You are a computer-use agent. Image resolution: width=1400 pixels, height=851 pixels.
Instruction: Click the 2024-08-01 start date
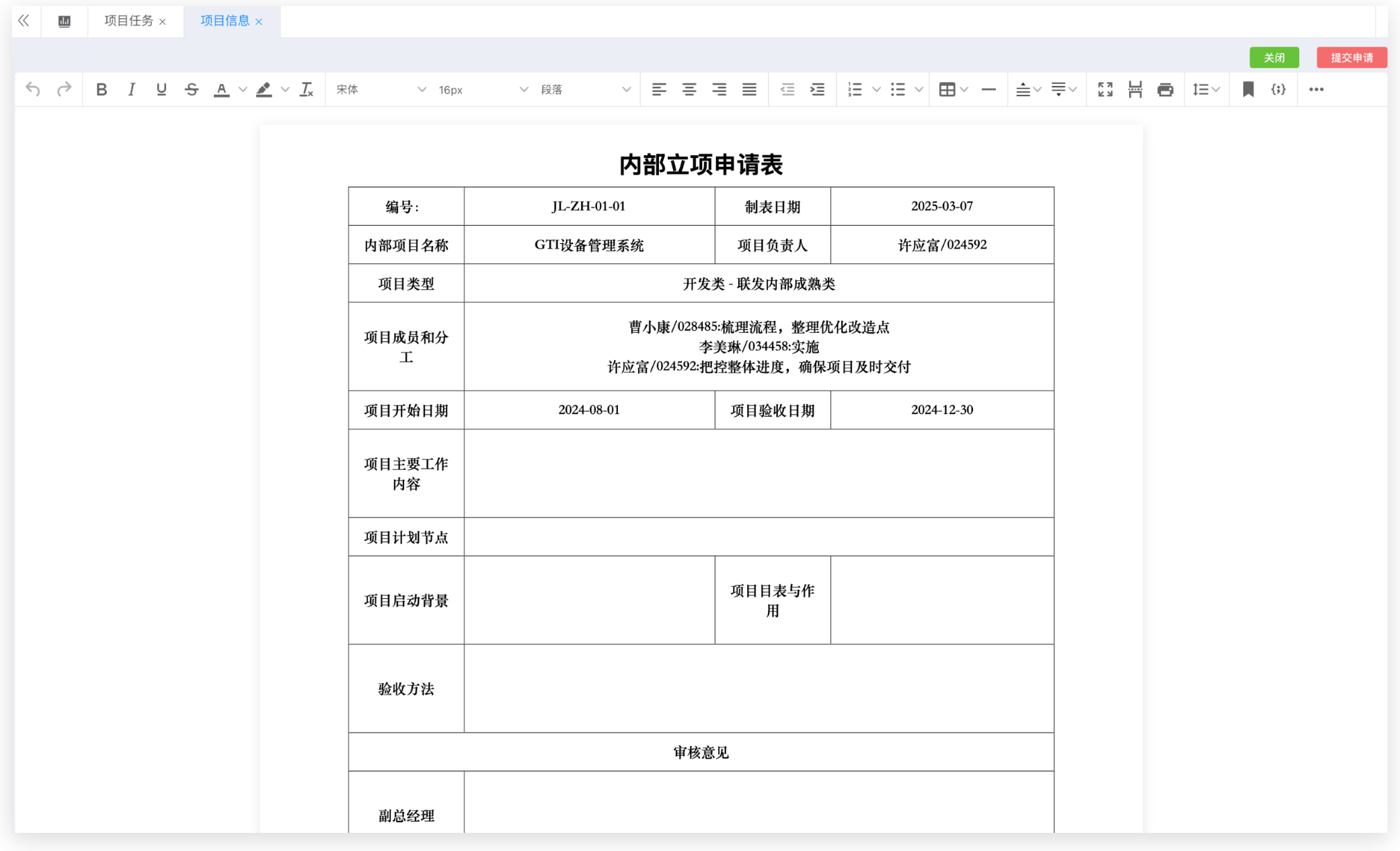coord(589,410)
